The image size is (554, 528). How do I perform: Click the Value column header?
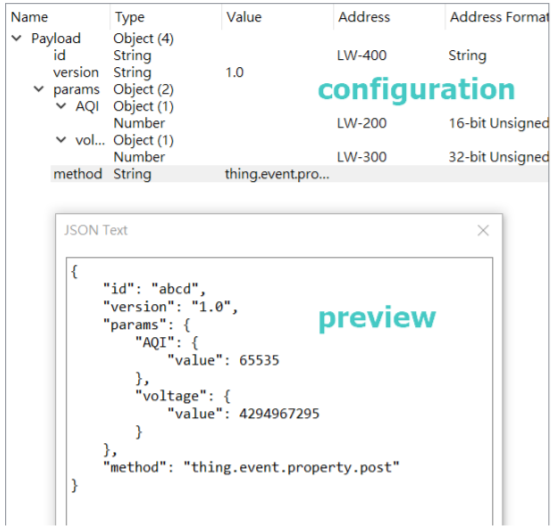pos(277,17)
